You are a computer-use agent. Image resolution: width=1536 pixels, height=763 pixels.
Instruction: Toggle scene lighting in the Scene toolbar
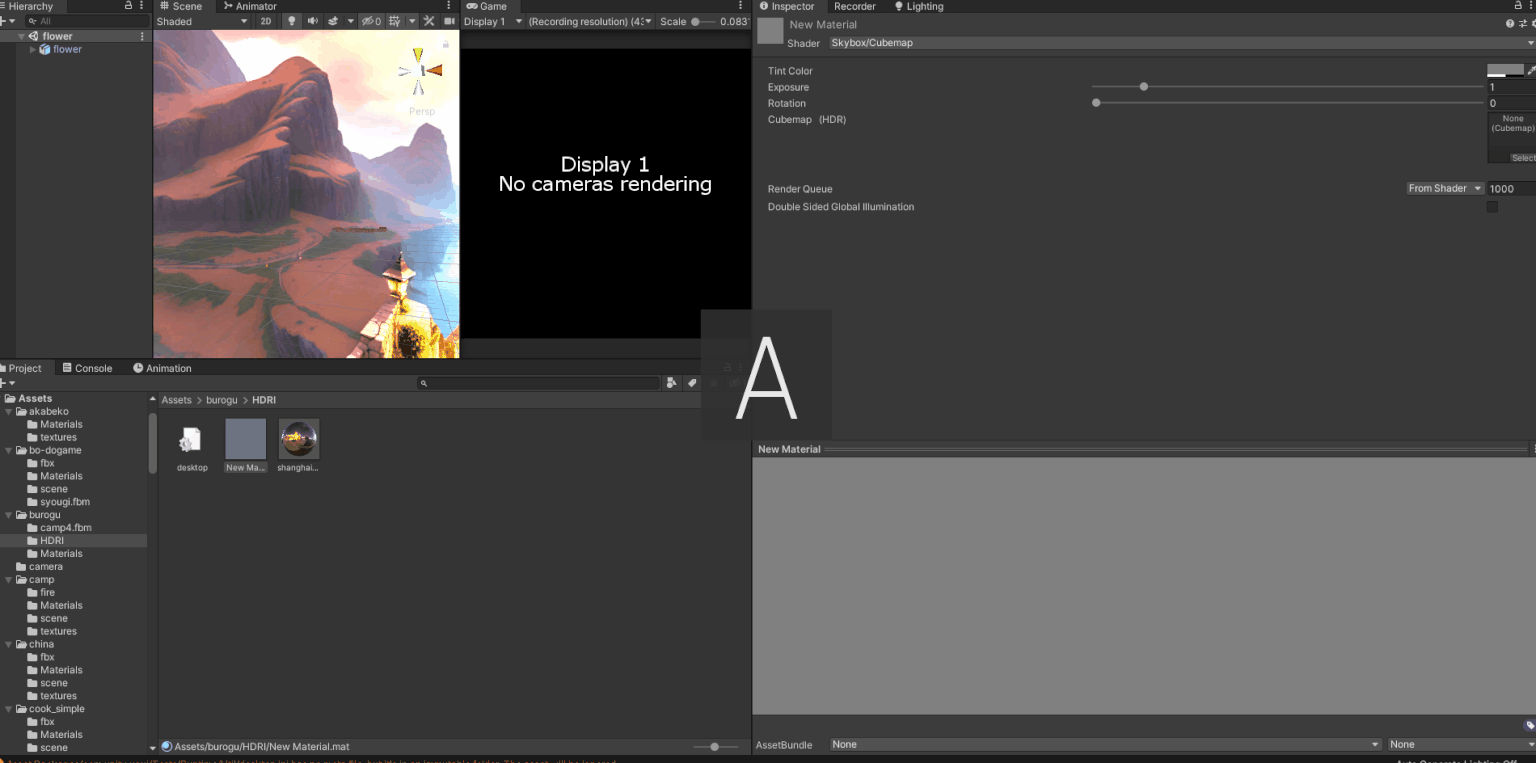pyautogui.click(x=292, y=21)
